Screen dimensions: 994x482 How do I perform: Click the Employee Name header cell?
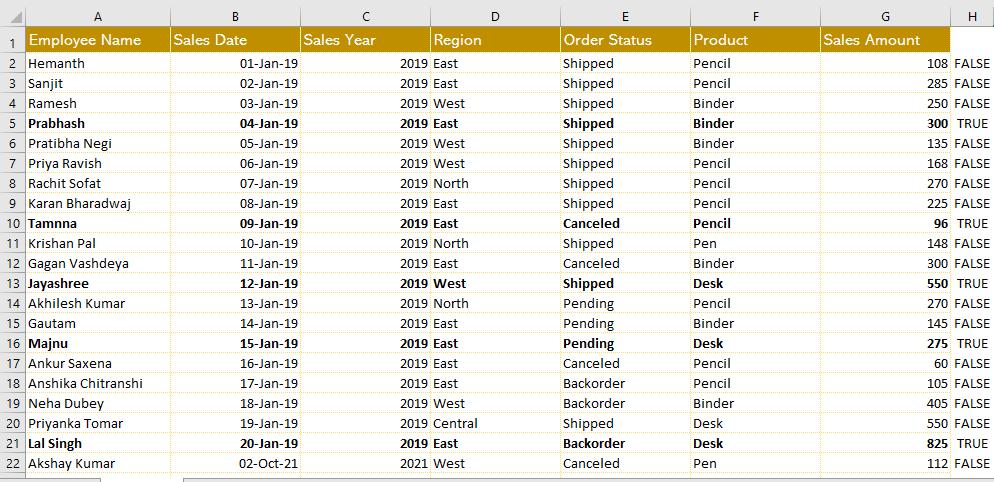[98, 40]
